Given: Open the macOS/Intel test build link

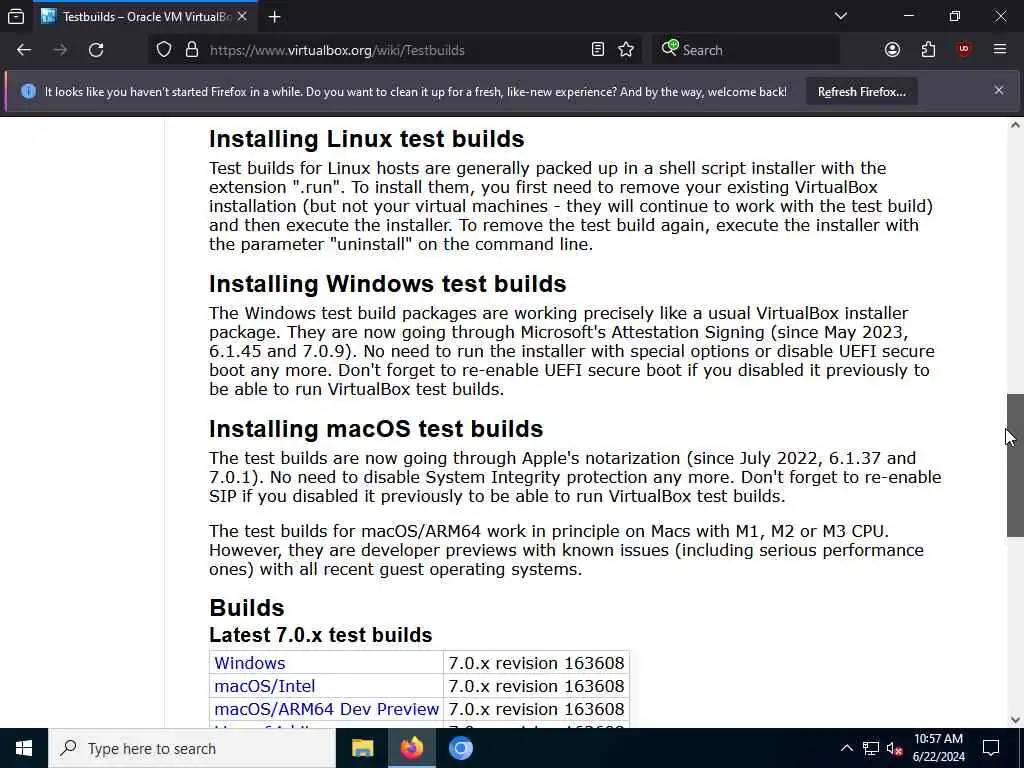Looking at the screenshot, I should tap(264, 686).
